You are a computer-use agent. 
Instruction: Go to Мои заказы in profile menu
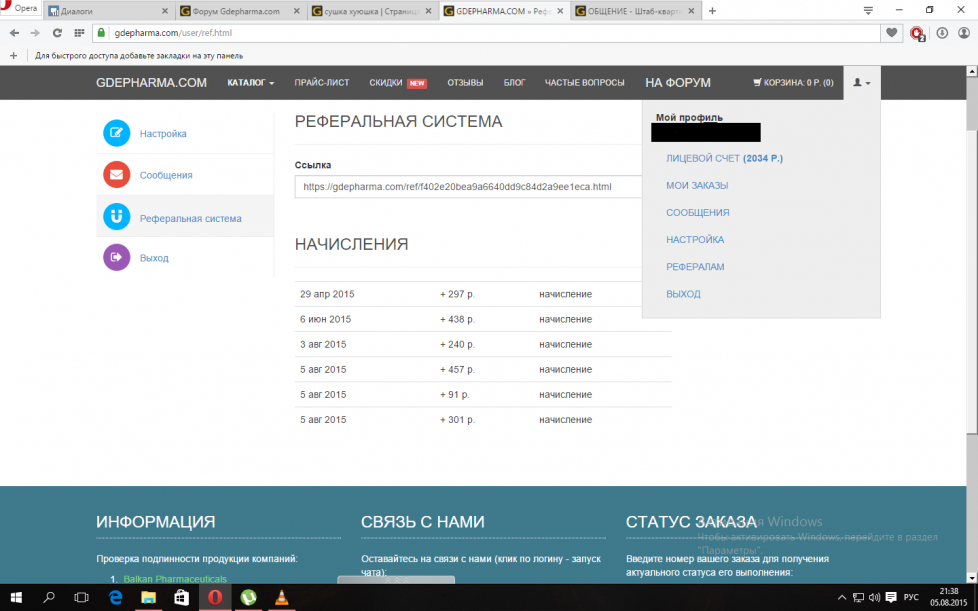697,185
